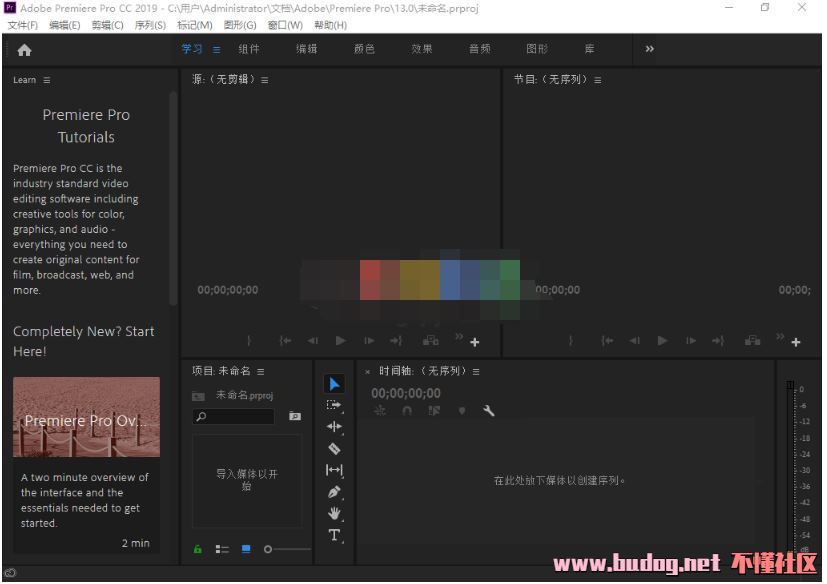Switch project panel to icon view
Screen dimensions: 827x584
246,549
